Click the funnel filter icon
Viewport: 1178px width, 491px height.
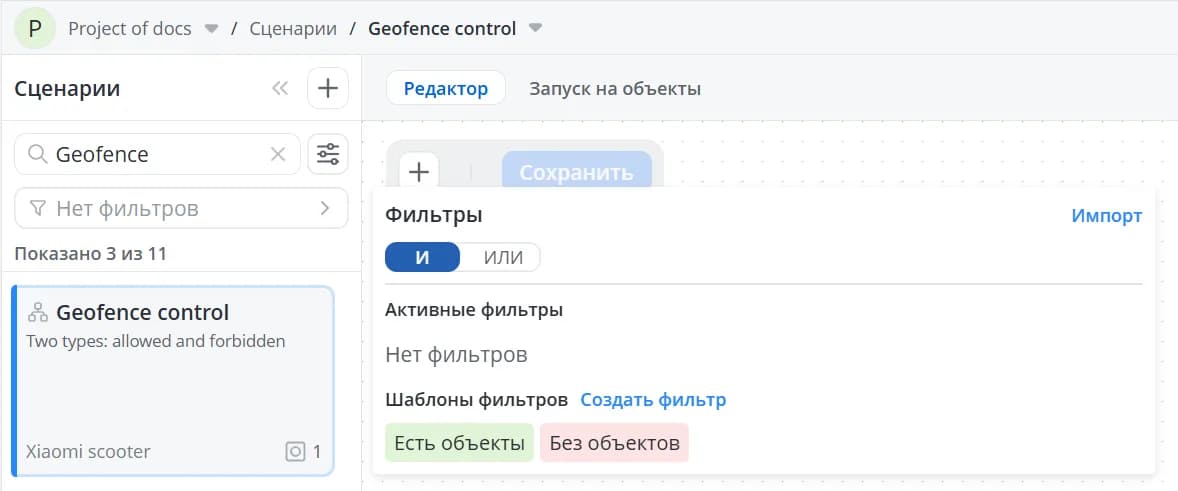[38, 208]
